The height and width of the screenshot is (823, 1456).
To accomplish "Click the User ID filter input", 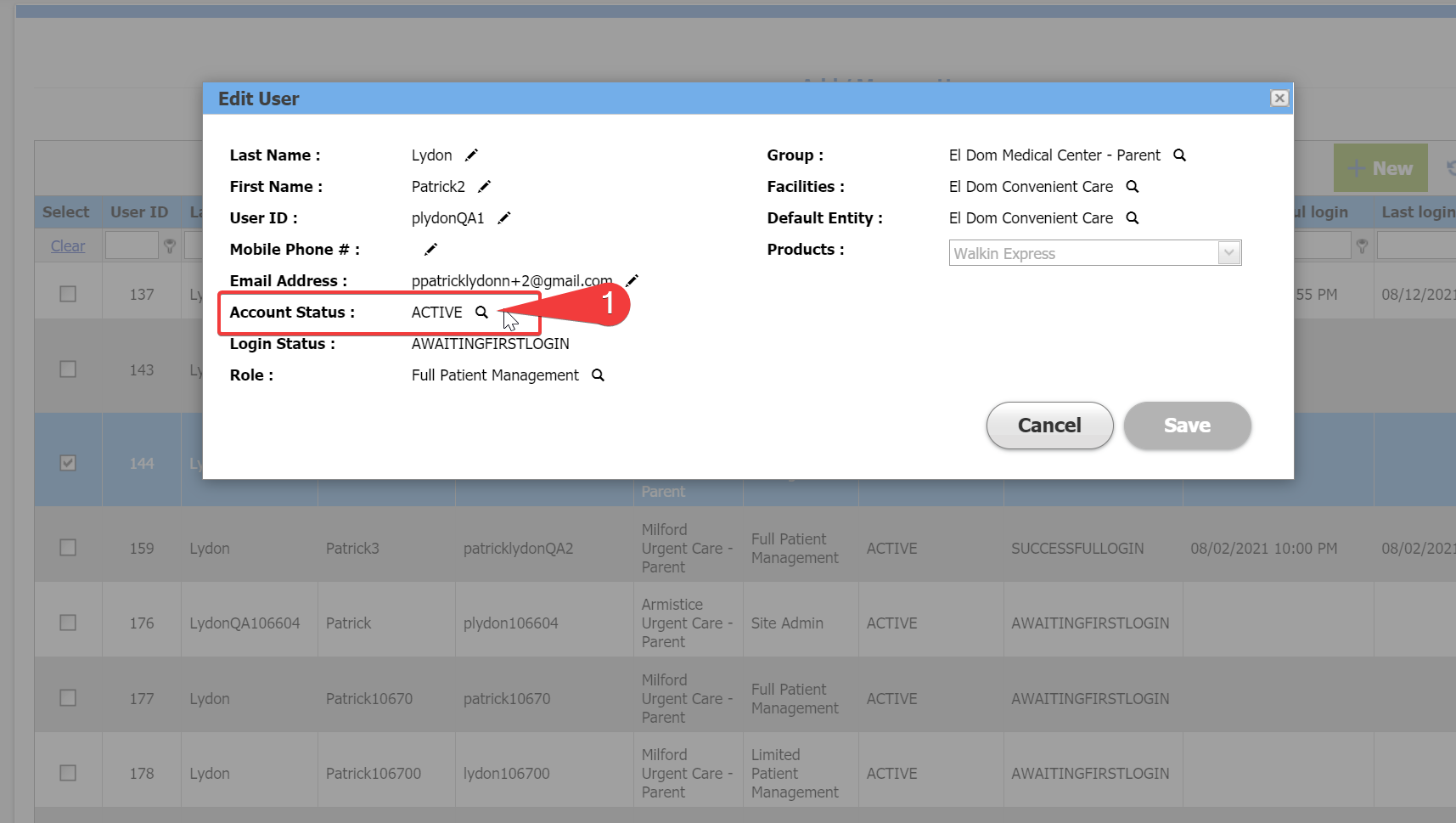I will (132, 246).
